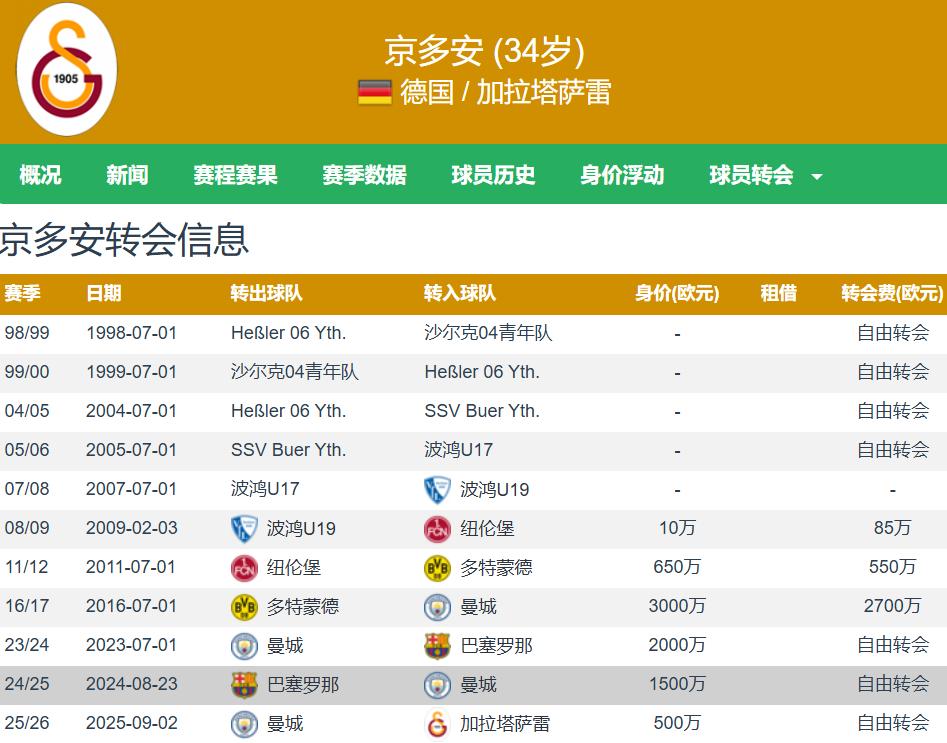Click the 85万 transfer fee cell
This screenshot has height=743, width=947.
(x=892, y=529)
